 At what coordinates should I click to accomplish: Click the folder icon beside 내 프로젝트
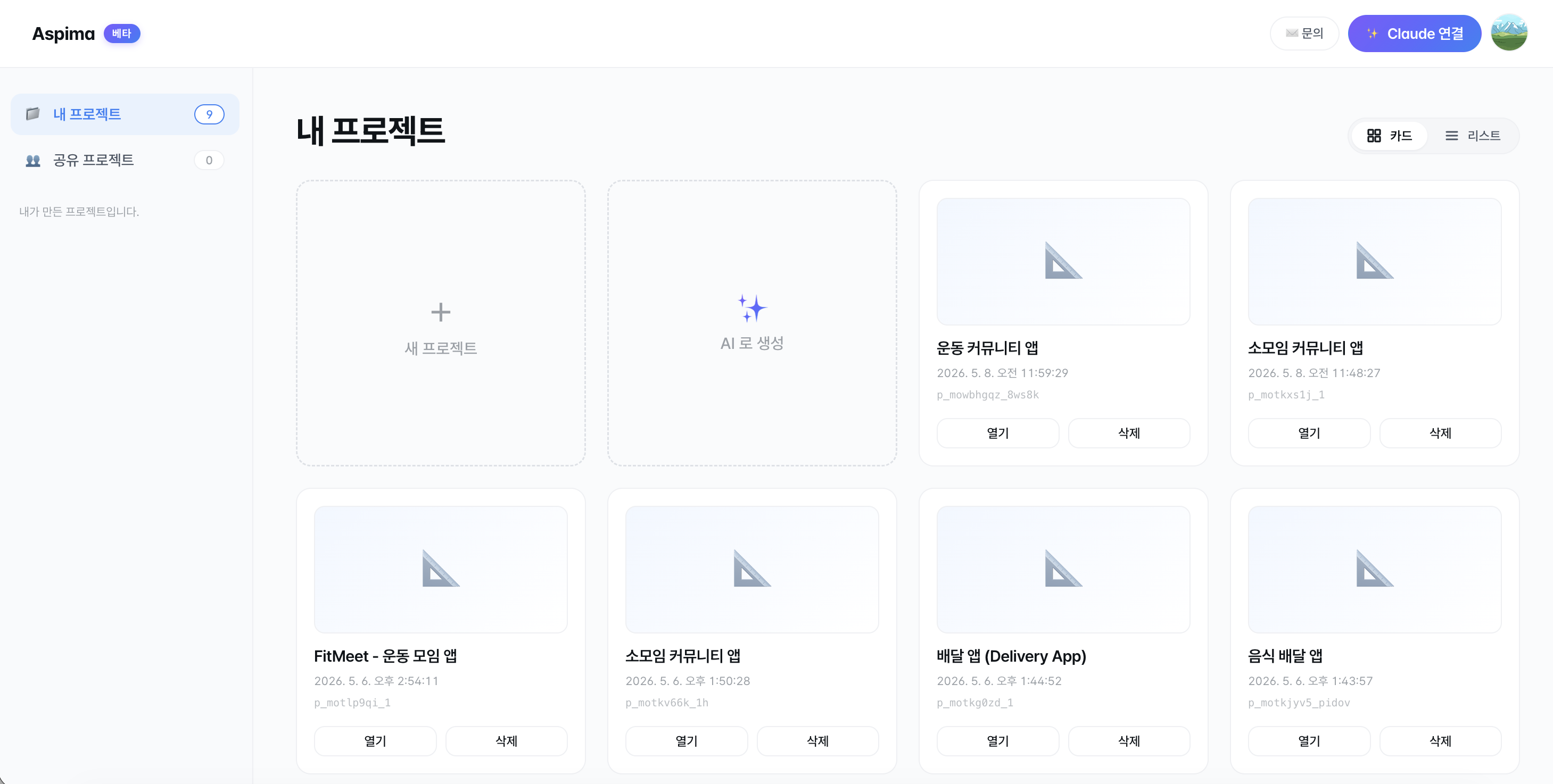pos(33,114)
